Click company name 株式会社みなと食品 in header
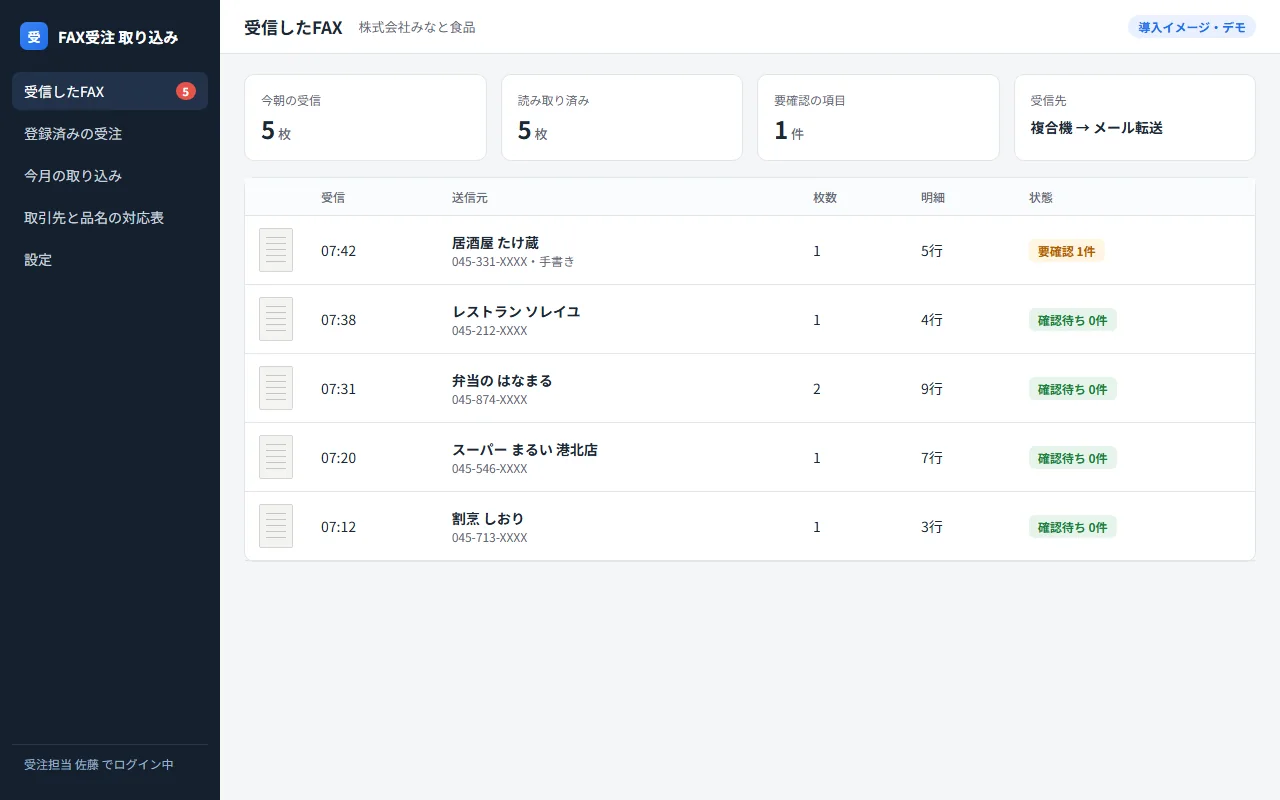The image size is (1280, 800). click(417, 28)
